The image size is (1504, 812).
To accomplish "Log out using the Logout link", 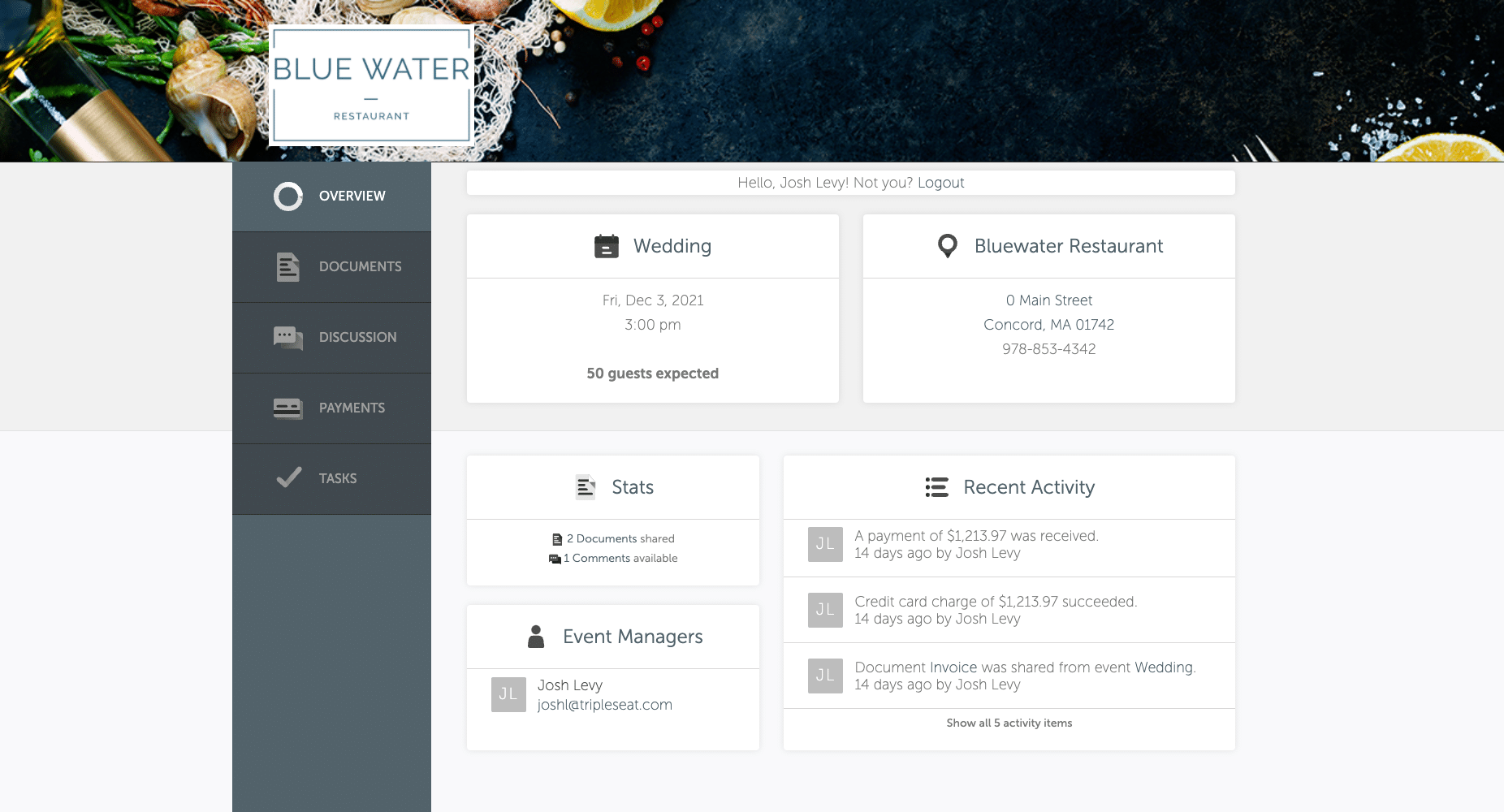I will tap(940, 183).
